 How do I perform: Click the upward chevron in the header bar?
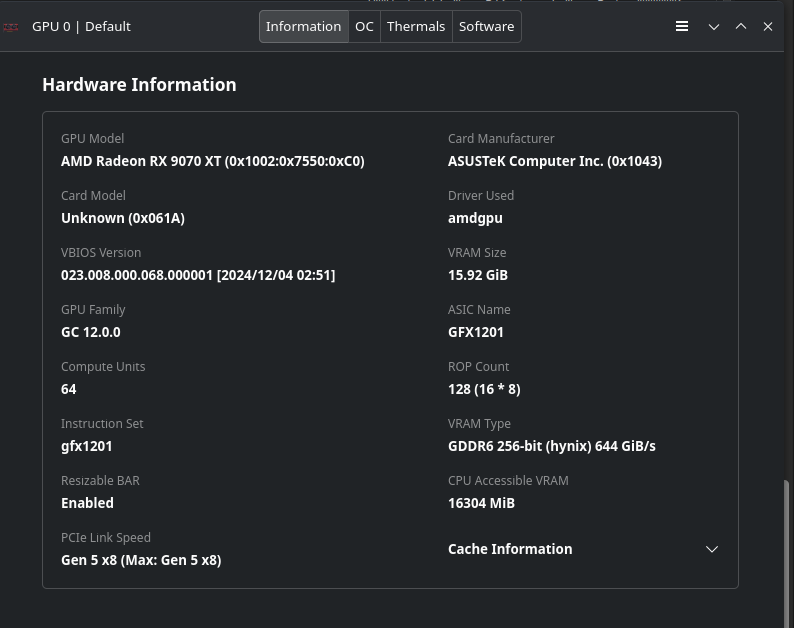[x=740, y=26]
